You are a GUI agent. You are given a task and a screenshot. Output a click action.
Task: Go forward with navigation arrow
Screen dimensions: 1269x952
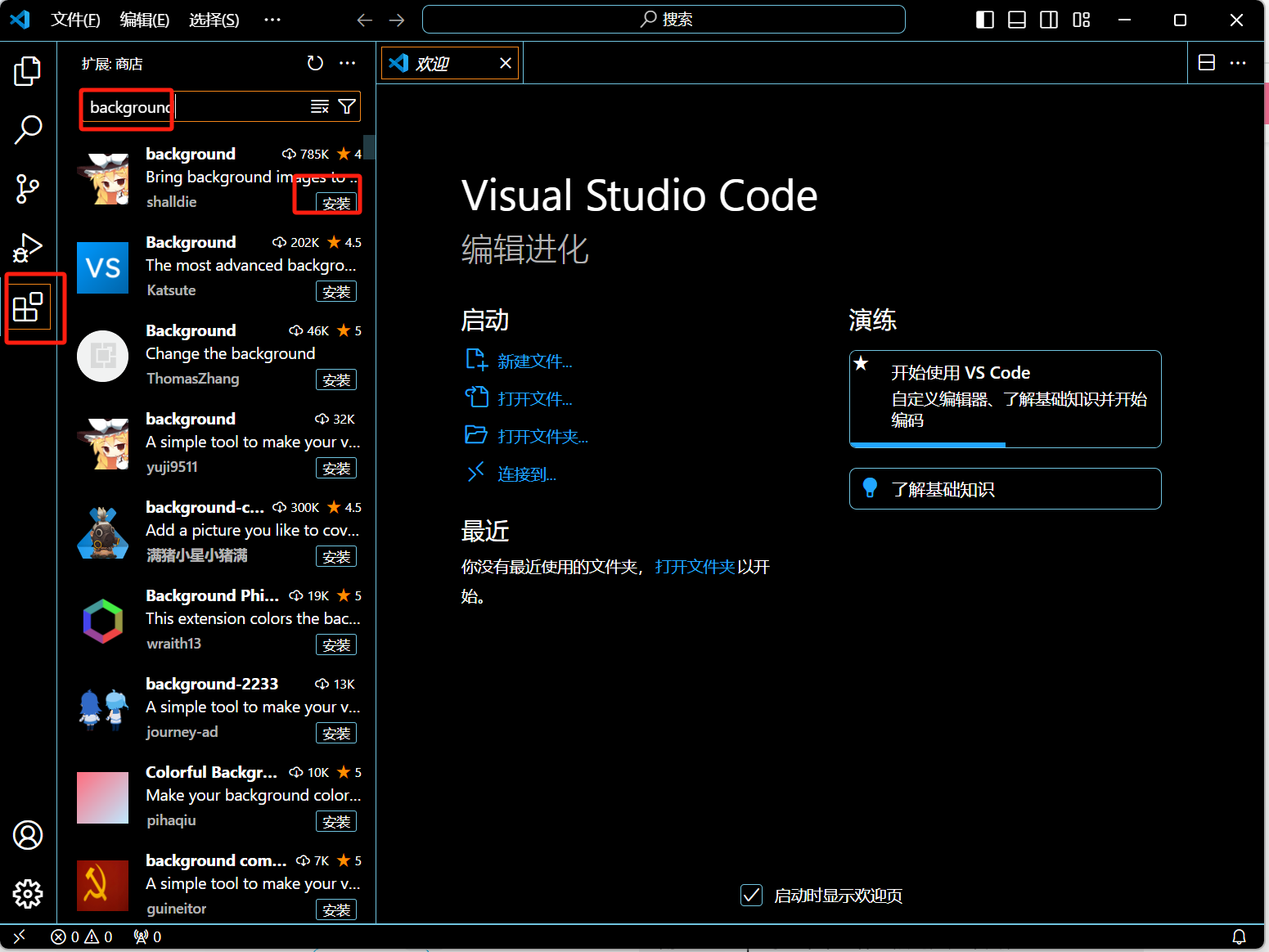(x=397, y=20)
